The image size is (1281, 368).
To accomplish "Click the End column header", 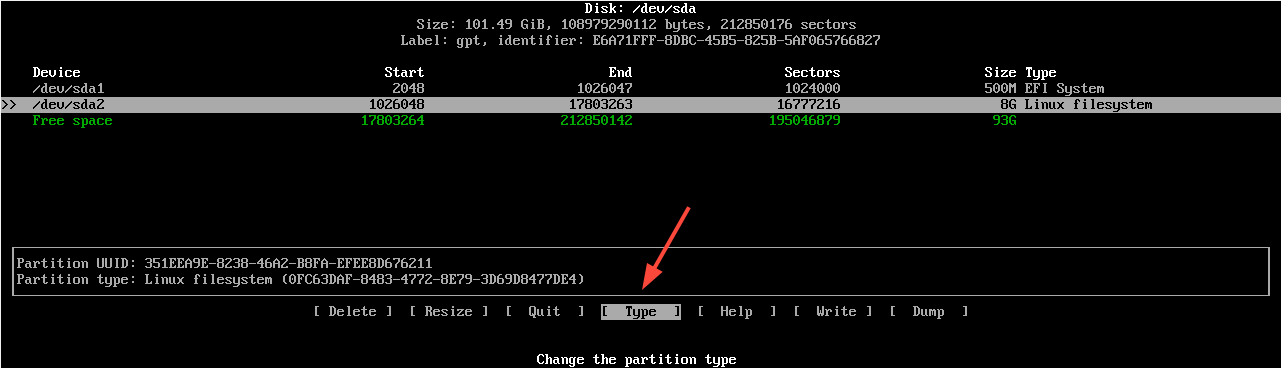I will click(620, 73).
